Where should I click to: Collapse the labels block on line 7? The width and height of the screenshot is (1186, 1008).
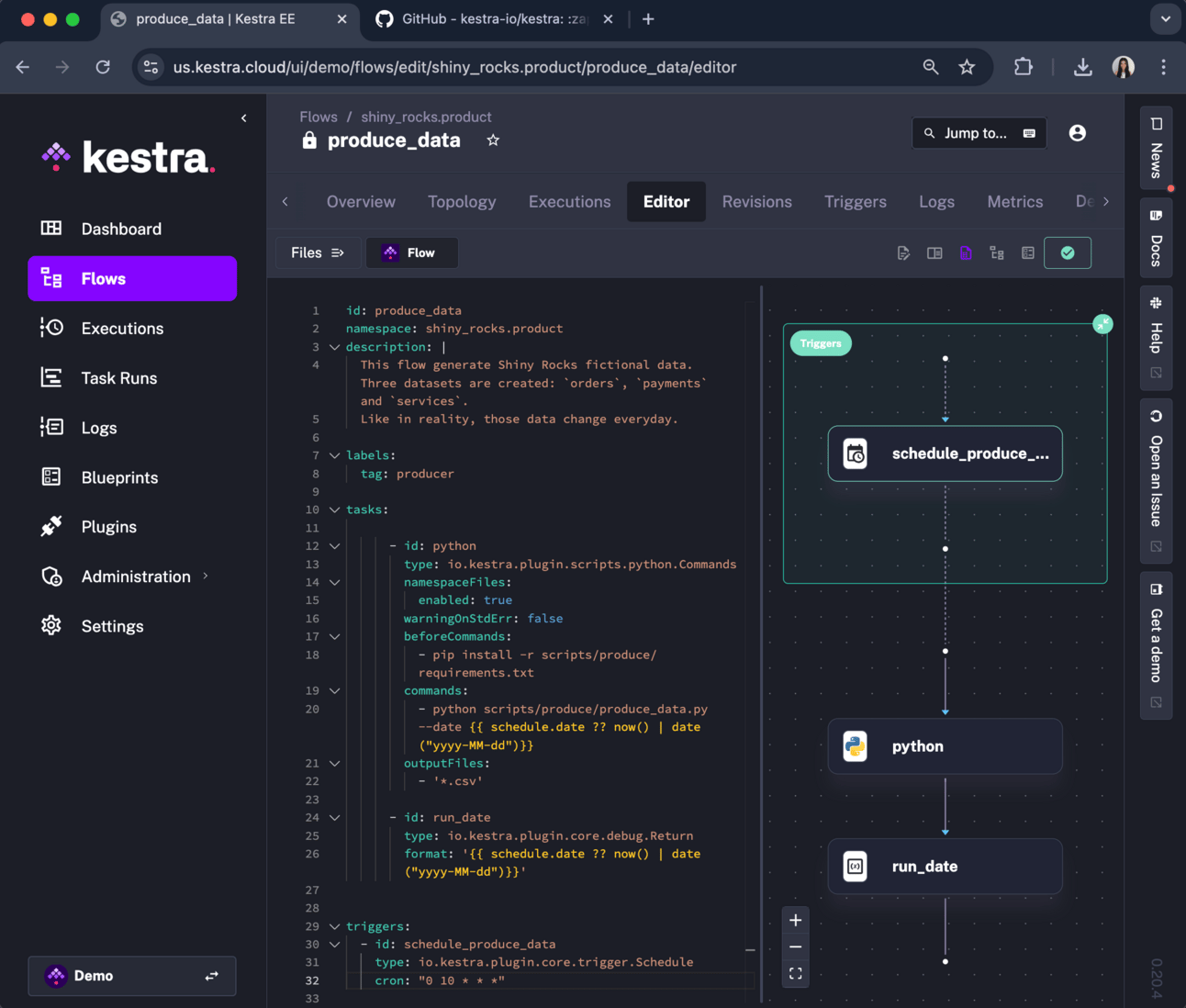click(x=334, y=455)
